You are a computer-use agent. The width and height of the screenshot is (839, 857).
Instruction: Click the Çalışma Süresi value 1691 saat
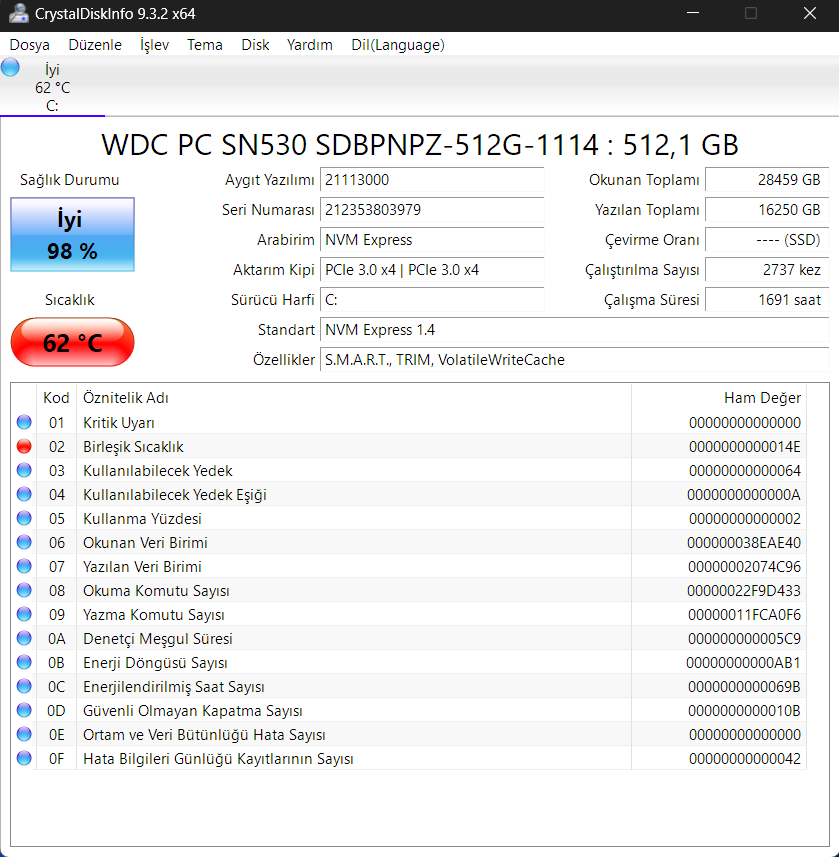767,300
